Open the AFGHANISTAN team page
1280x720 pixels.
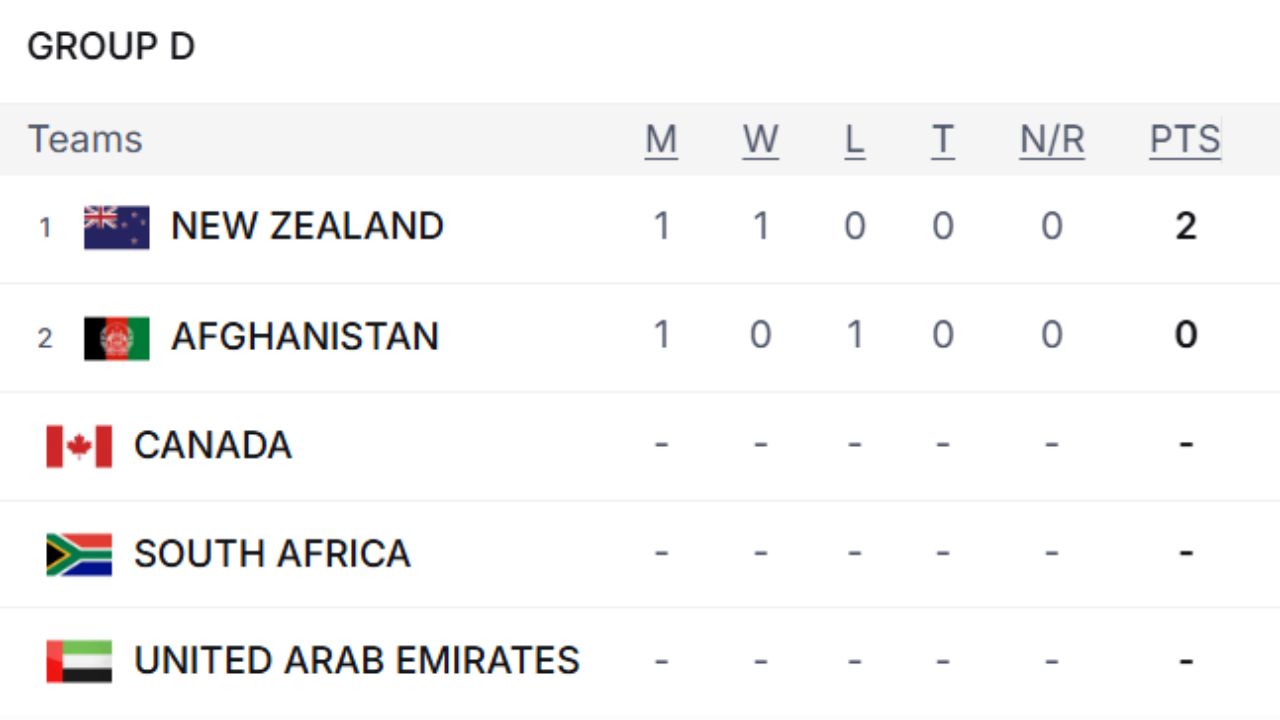coord(303,336)
